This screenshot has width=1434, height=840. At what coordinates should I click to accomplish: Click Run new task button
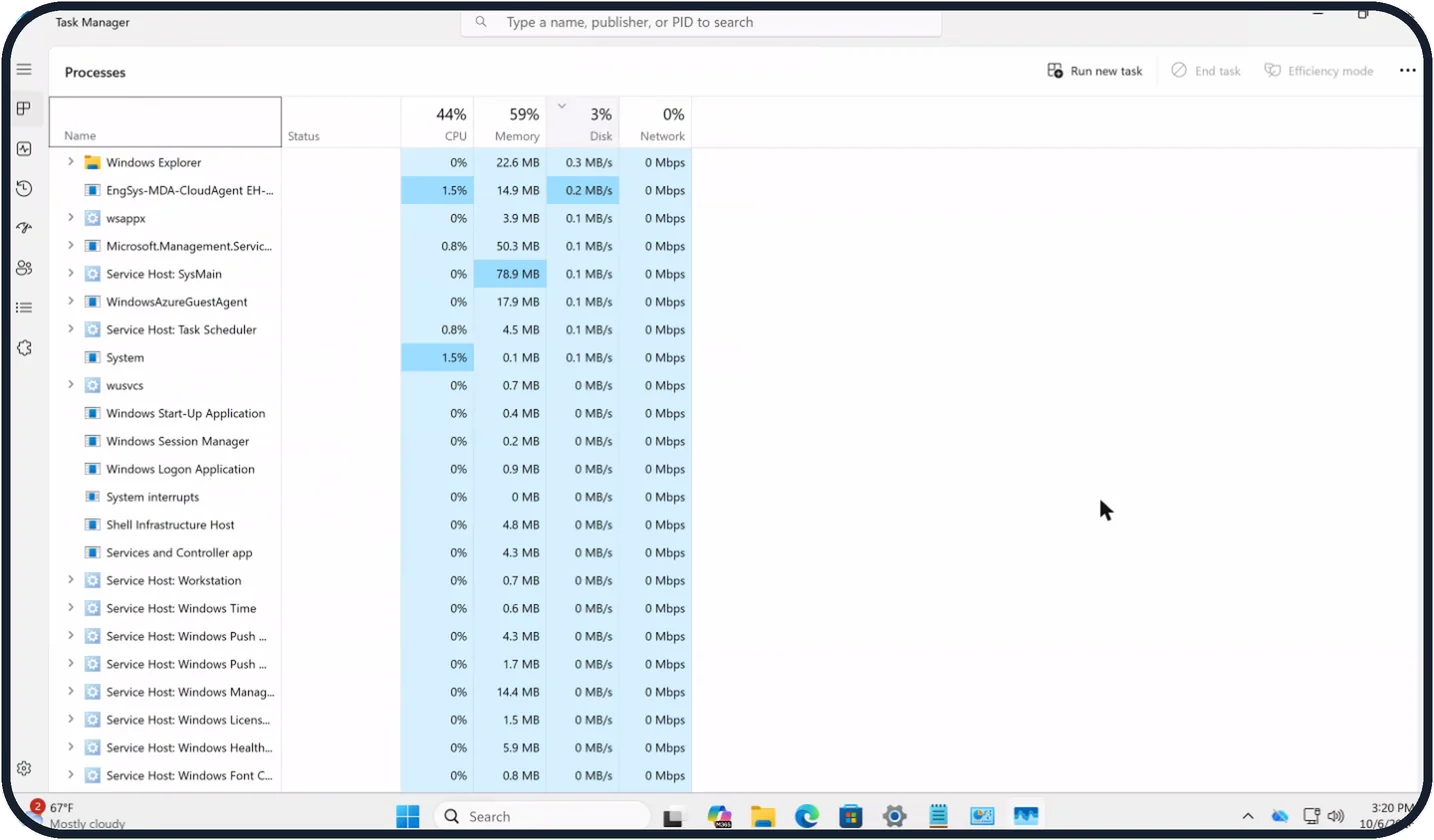[x=1094, y=71]
